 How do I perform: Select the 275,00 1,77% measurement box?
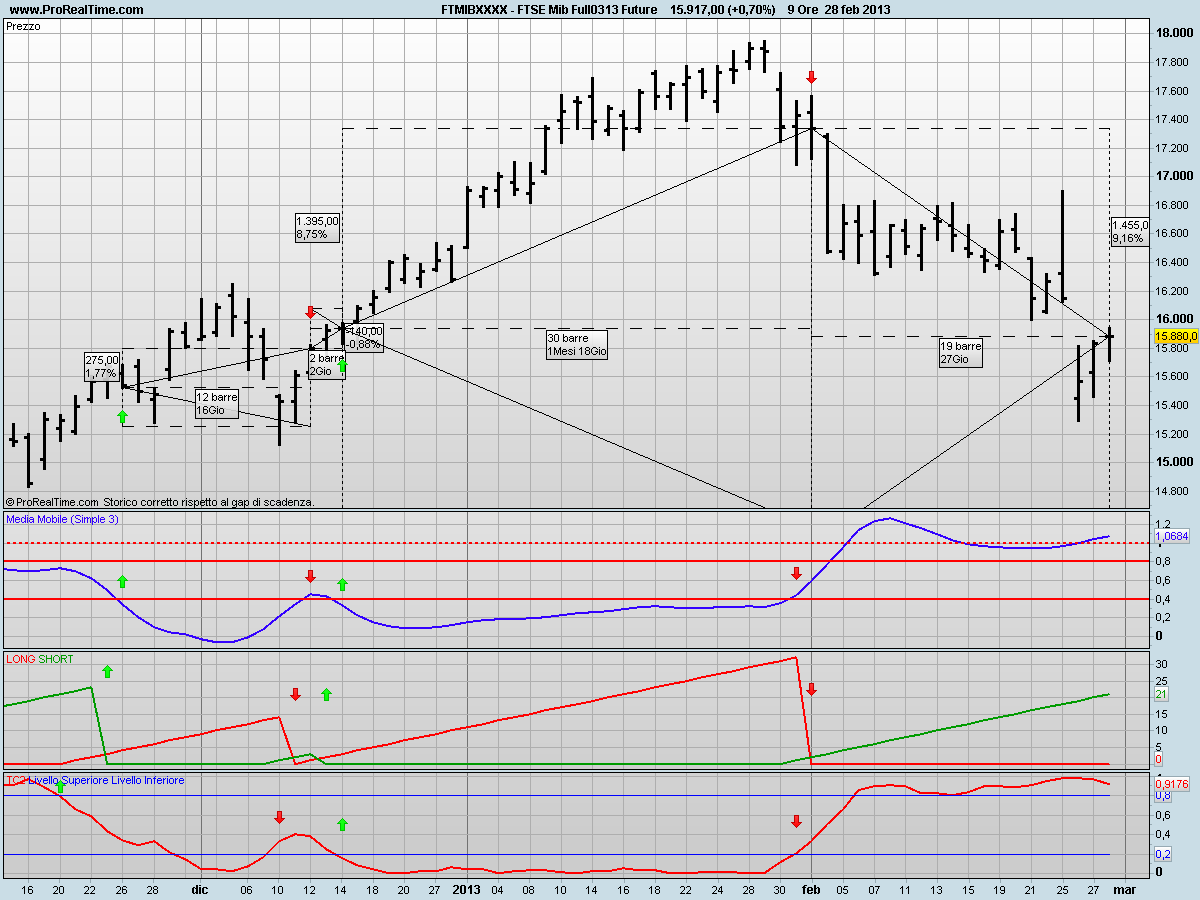102,367
